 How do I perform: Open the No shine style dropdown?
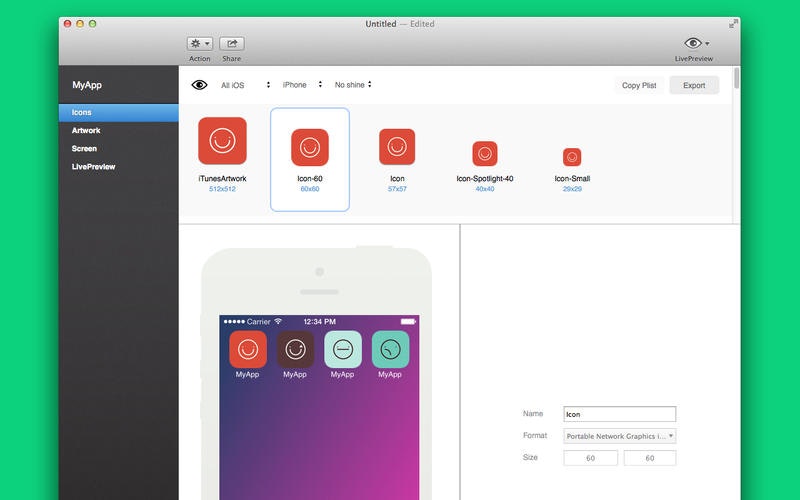(x=353, y=85)
